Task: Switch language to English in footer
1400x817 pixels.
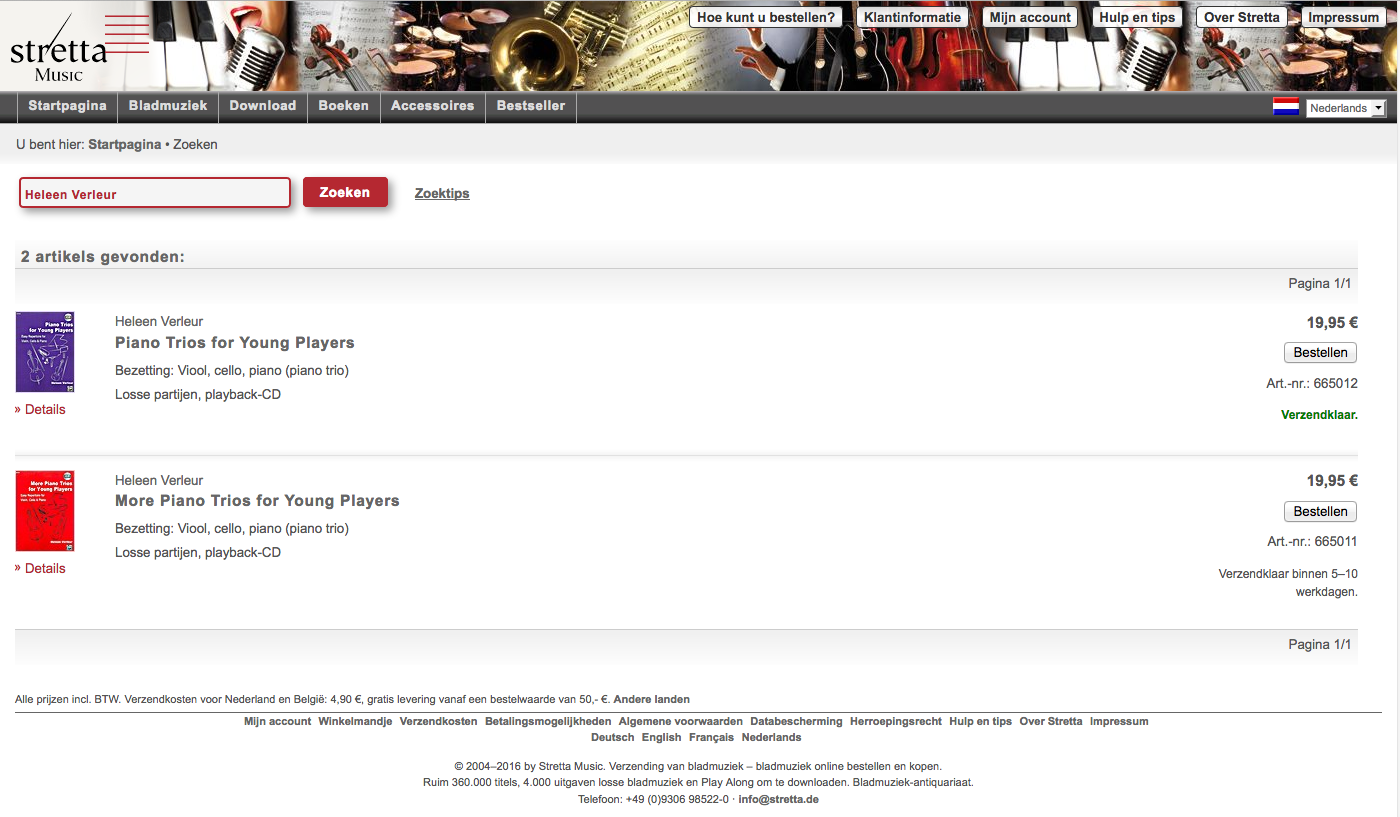Action: (661, 737)
